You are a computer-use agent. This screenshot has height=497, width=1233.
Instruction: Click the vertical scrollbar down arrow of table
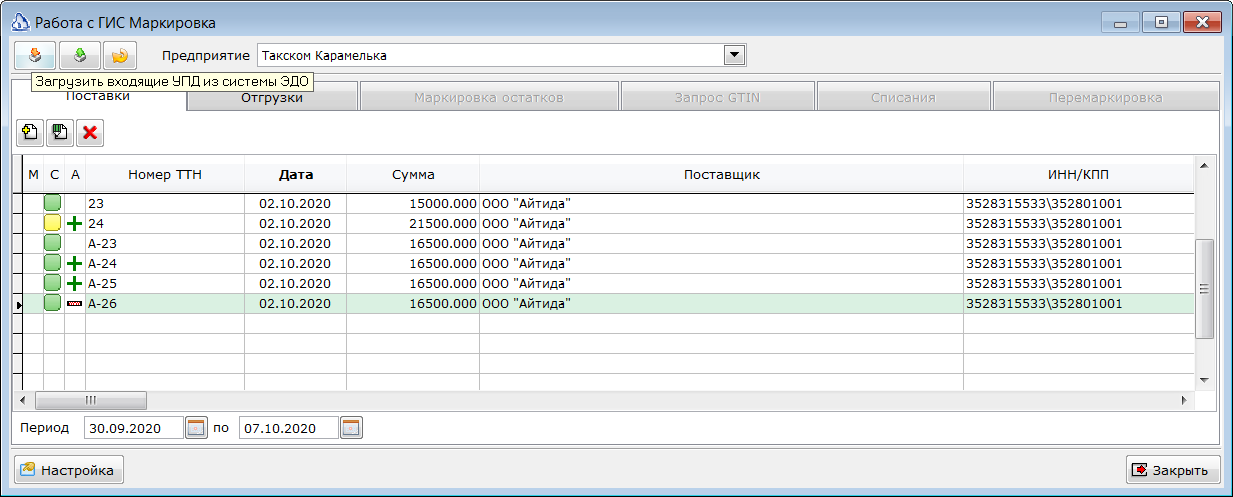pos(1204,380)
